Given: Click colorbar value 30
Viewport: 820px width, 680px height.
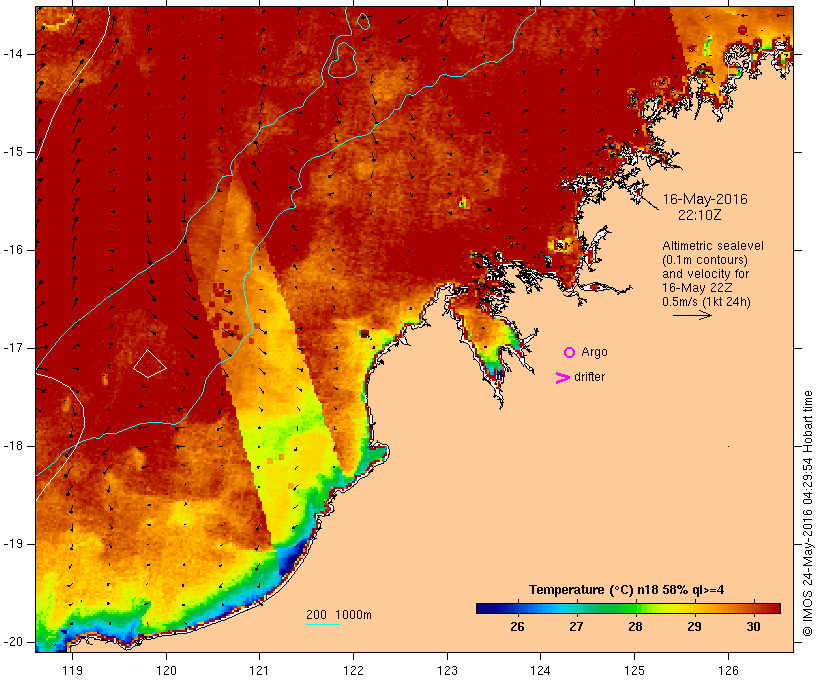Looking at the screenshot, I should click(x=753, y=627).
